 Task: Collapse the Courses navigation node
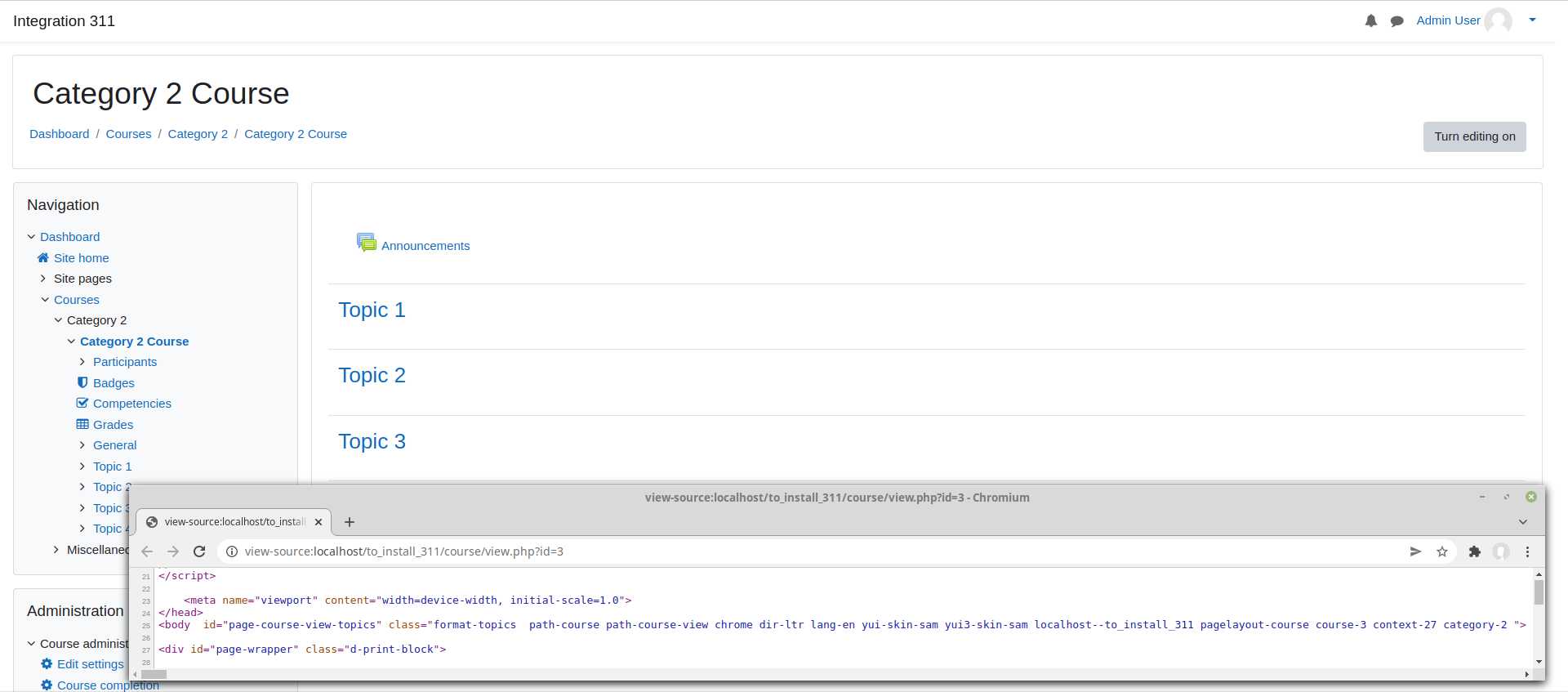click(45, 300)
